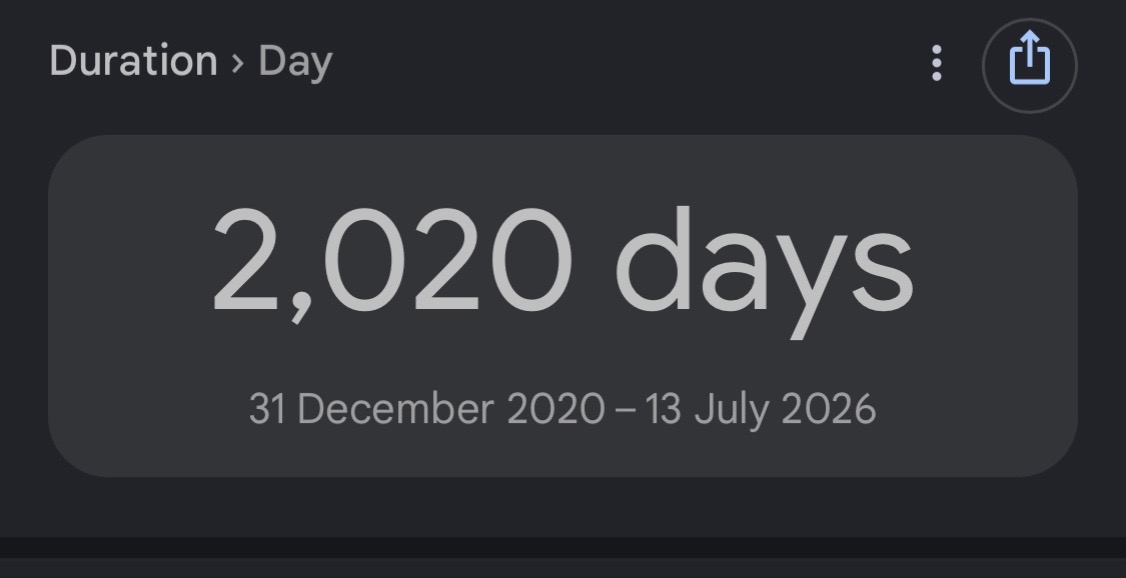
Task: Click the chevron between Duration and Day
Action: (238, 62)
